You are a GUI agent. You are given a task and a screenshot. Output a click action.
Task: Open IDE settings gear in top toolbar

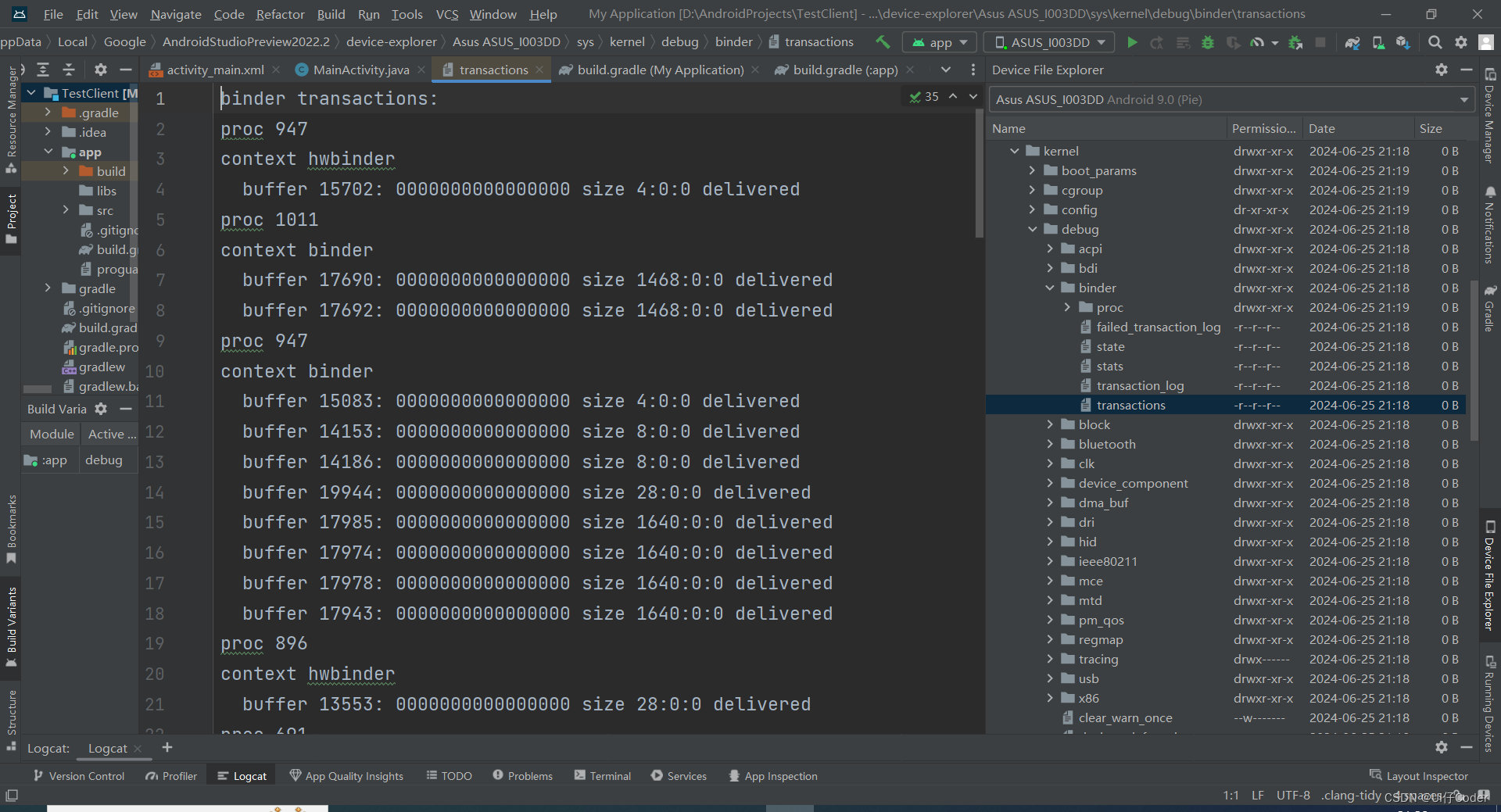click(x=1461, y=42)
